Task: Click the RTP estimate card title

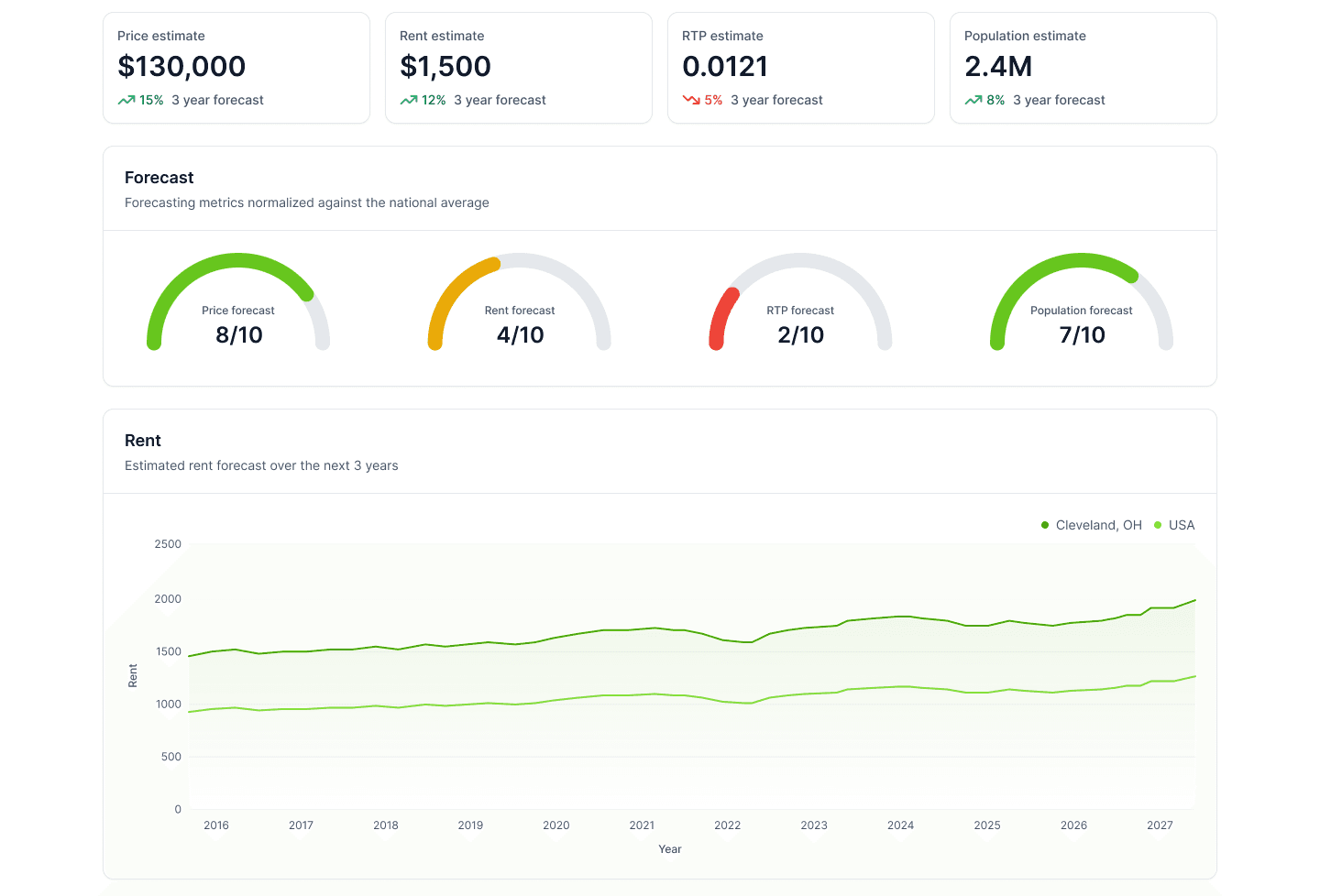Action: (722, 36)
